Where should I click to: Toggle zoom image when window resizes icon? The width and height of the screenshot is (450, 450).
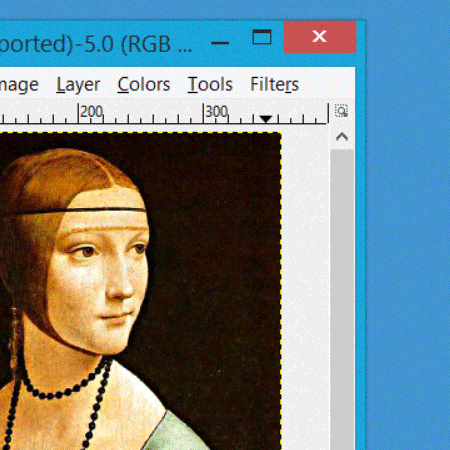tap(341, 111)
